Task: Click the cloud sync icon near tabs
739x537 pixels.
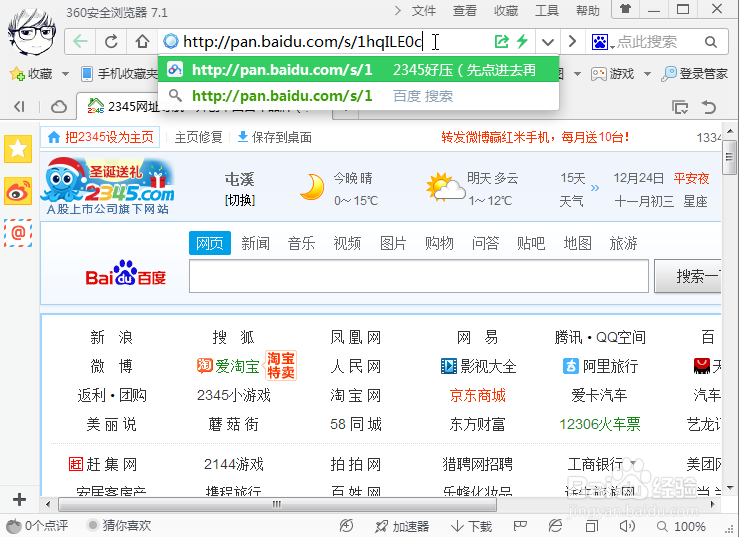Action: pyautogui.click(x=58, y=107)
